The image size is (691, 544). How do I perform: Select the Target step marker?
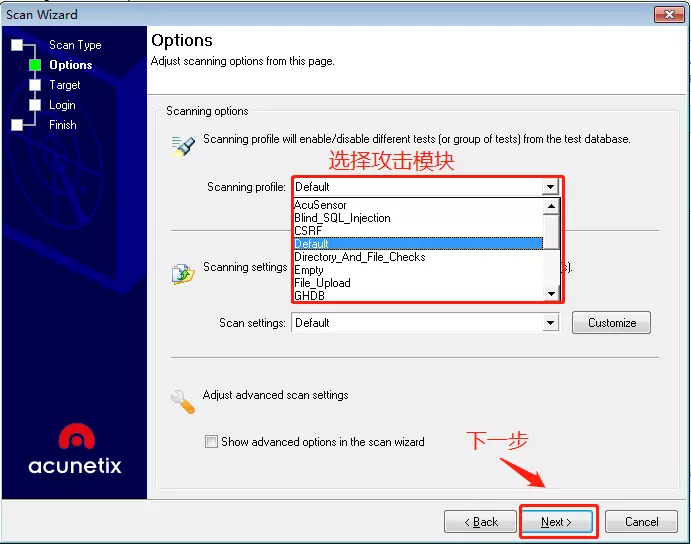coord(35,85)
